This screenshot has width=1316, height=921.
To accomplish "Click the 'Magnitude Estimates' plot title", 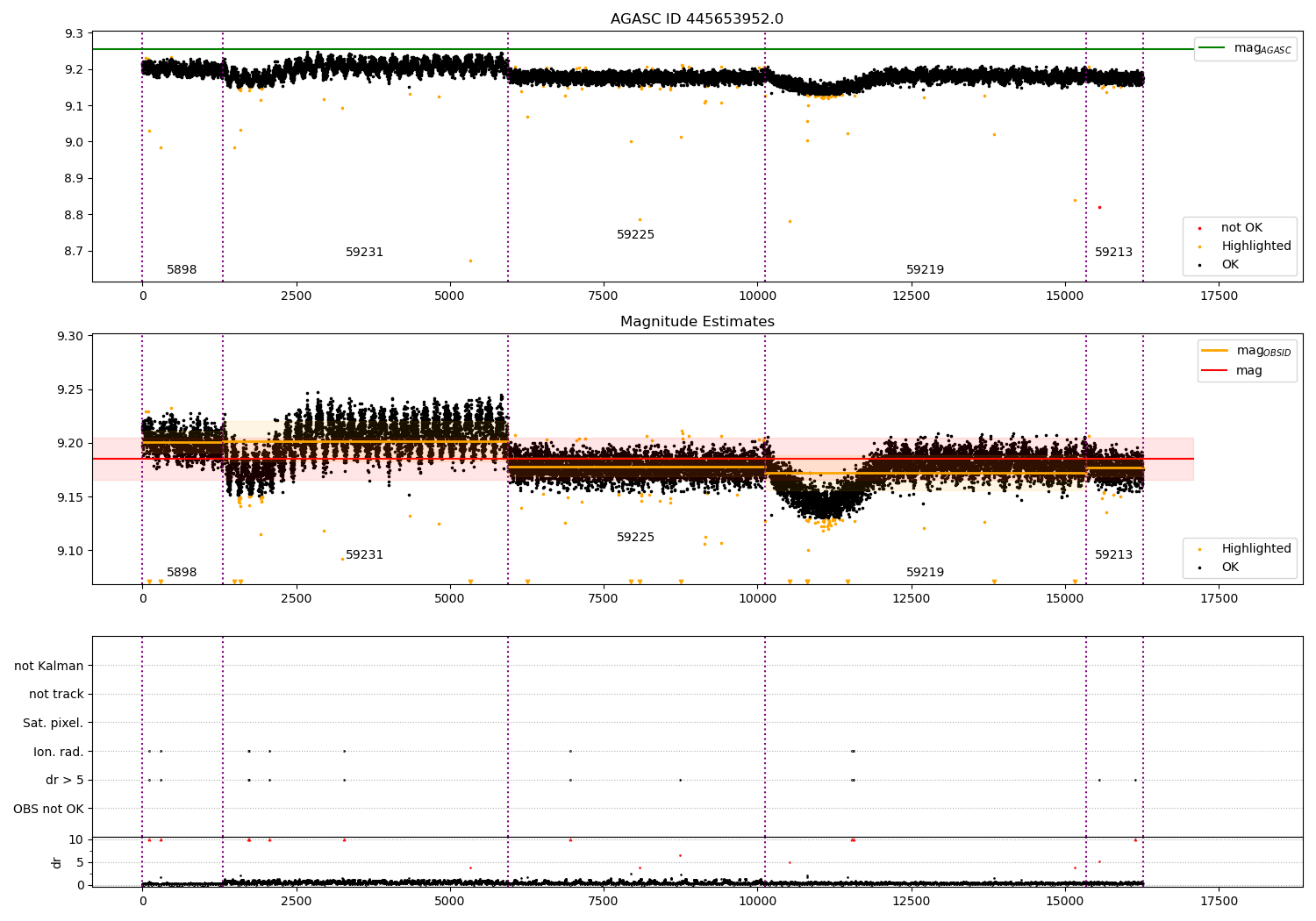I will (x=697, y=322).
